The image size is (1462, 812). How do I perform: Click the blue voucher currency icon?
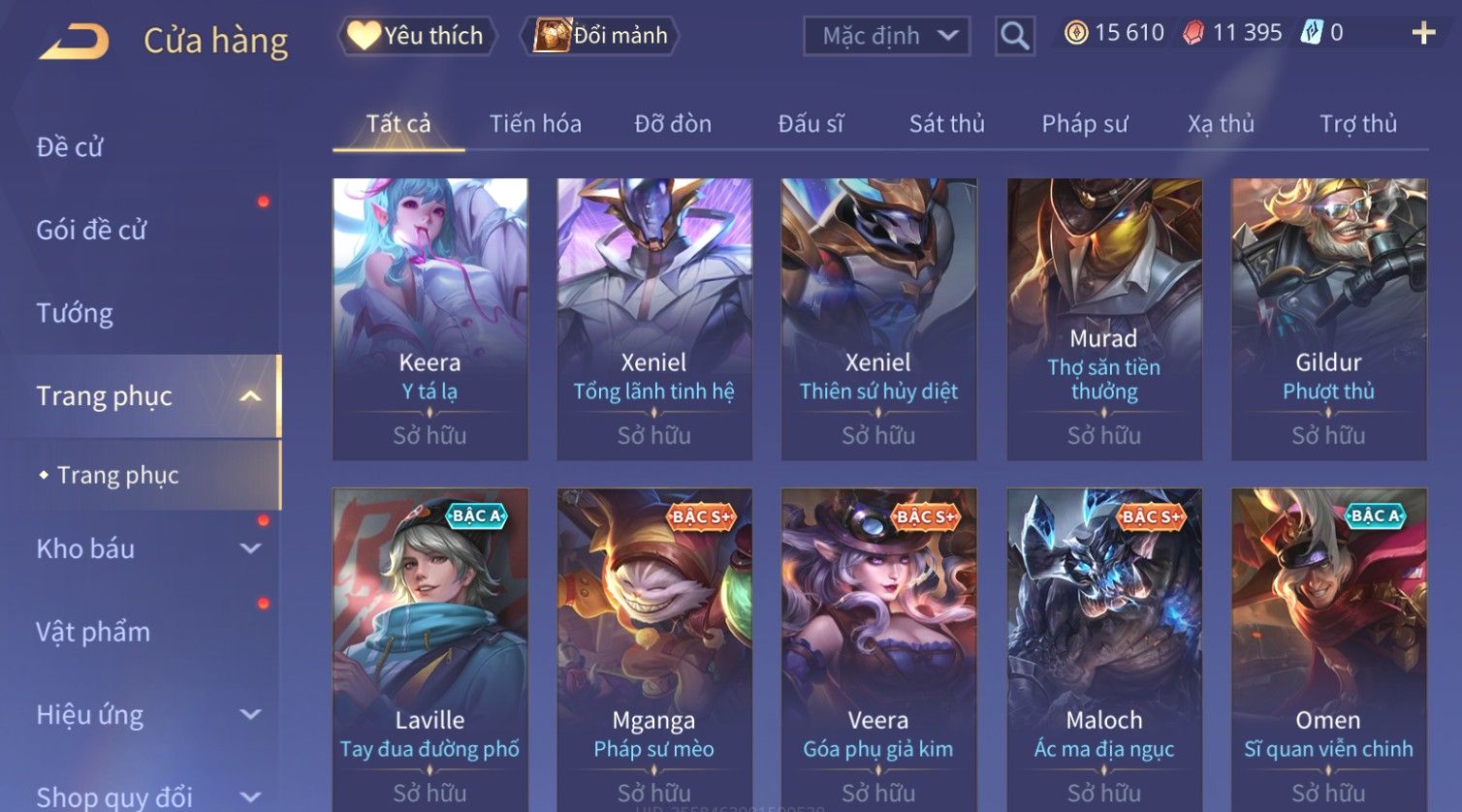pos(1311,34)
